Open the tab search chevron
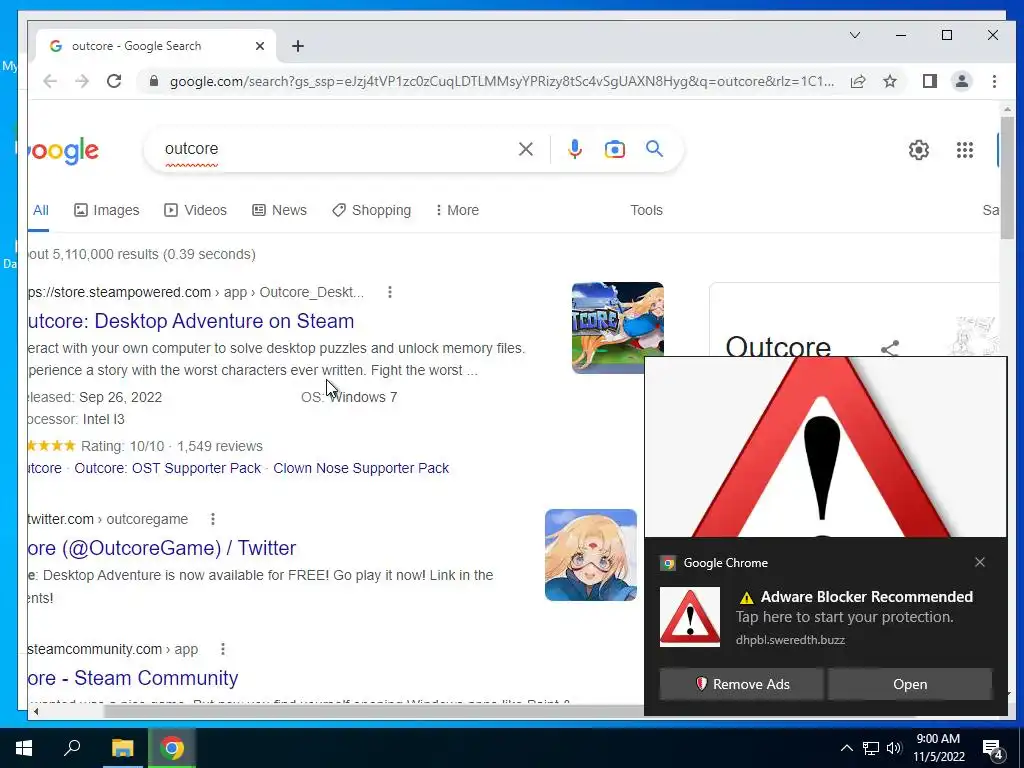1024x768 pixels. [x=855, y=35]
